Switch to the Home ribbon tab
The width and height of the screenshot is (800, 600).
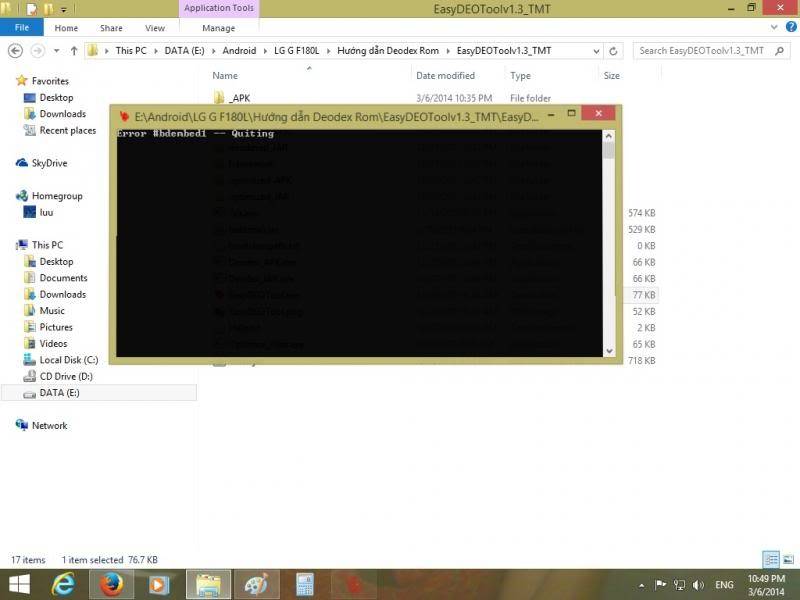pos(66,28)
